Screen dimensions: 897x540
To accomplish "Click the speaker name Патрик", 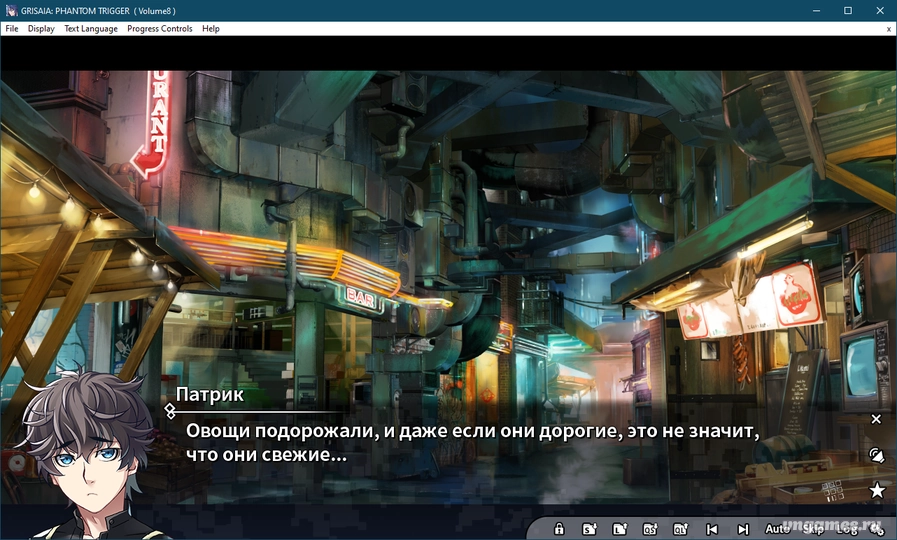I will point(210,394).
